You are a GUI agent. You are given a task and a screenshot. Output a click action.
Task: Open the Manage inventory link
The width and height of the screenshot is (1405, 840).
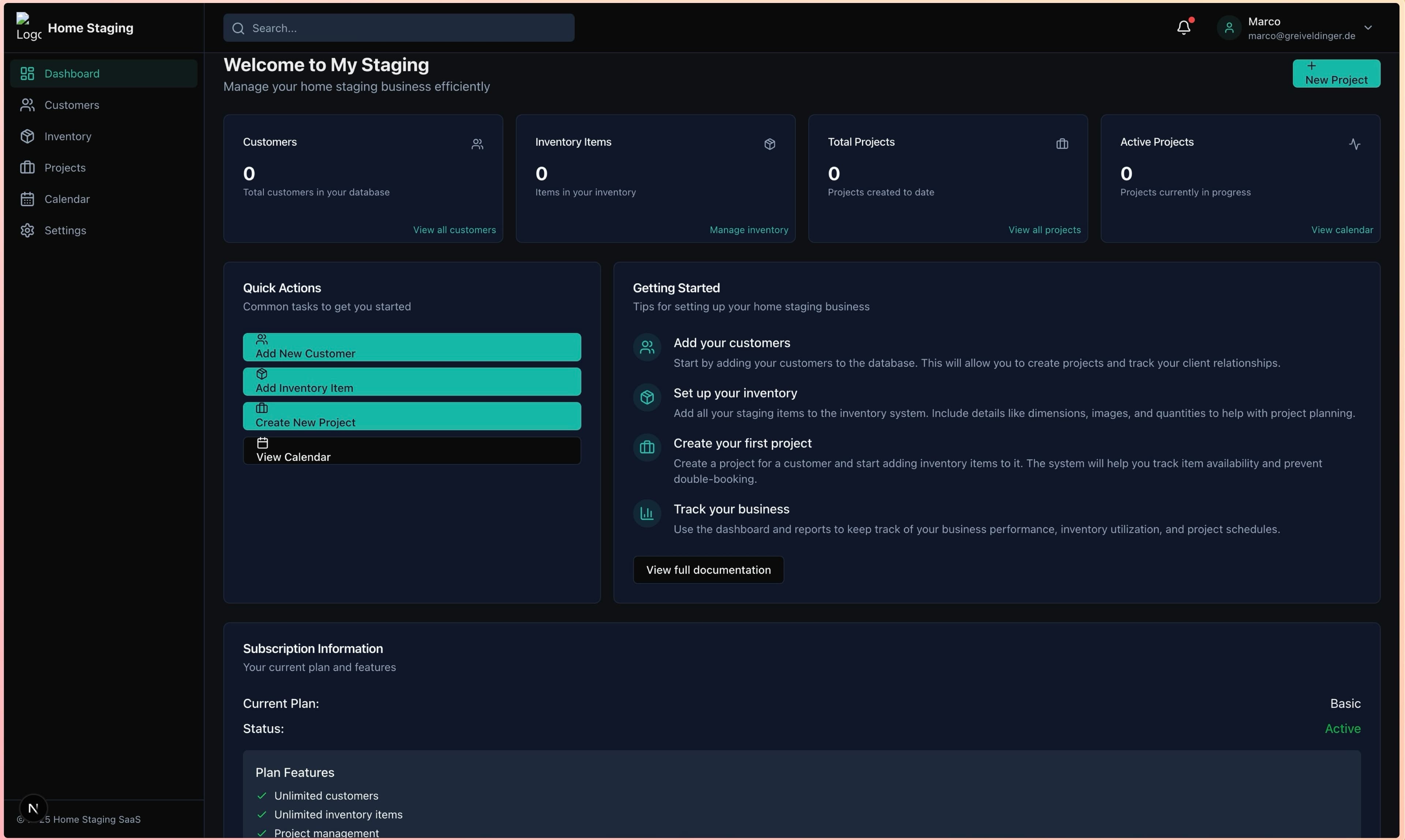749,230
